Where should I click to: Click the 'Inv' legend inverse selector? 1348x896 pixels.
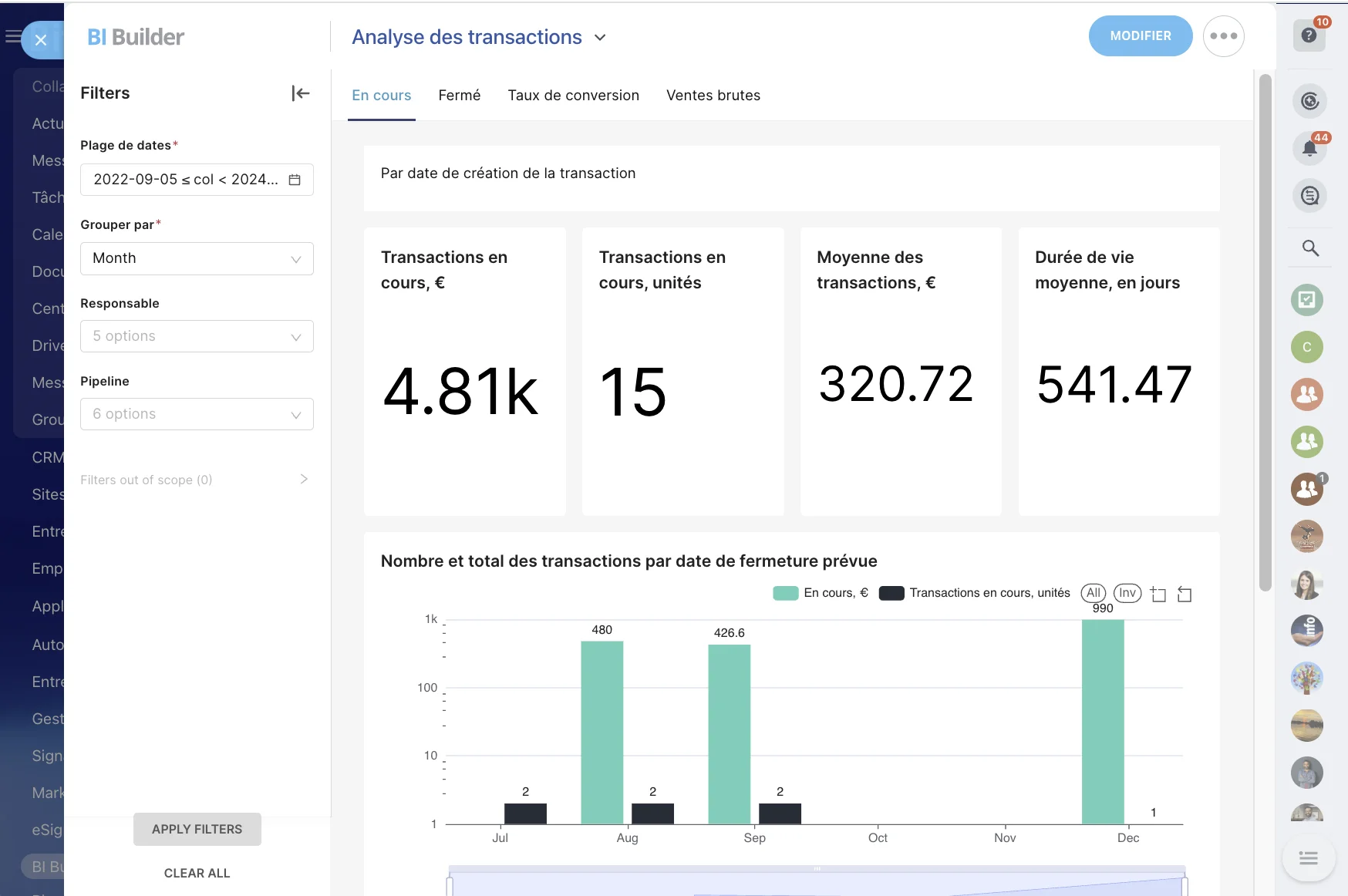point(1127,593)
